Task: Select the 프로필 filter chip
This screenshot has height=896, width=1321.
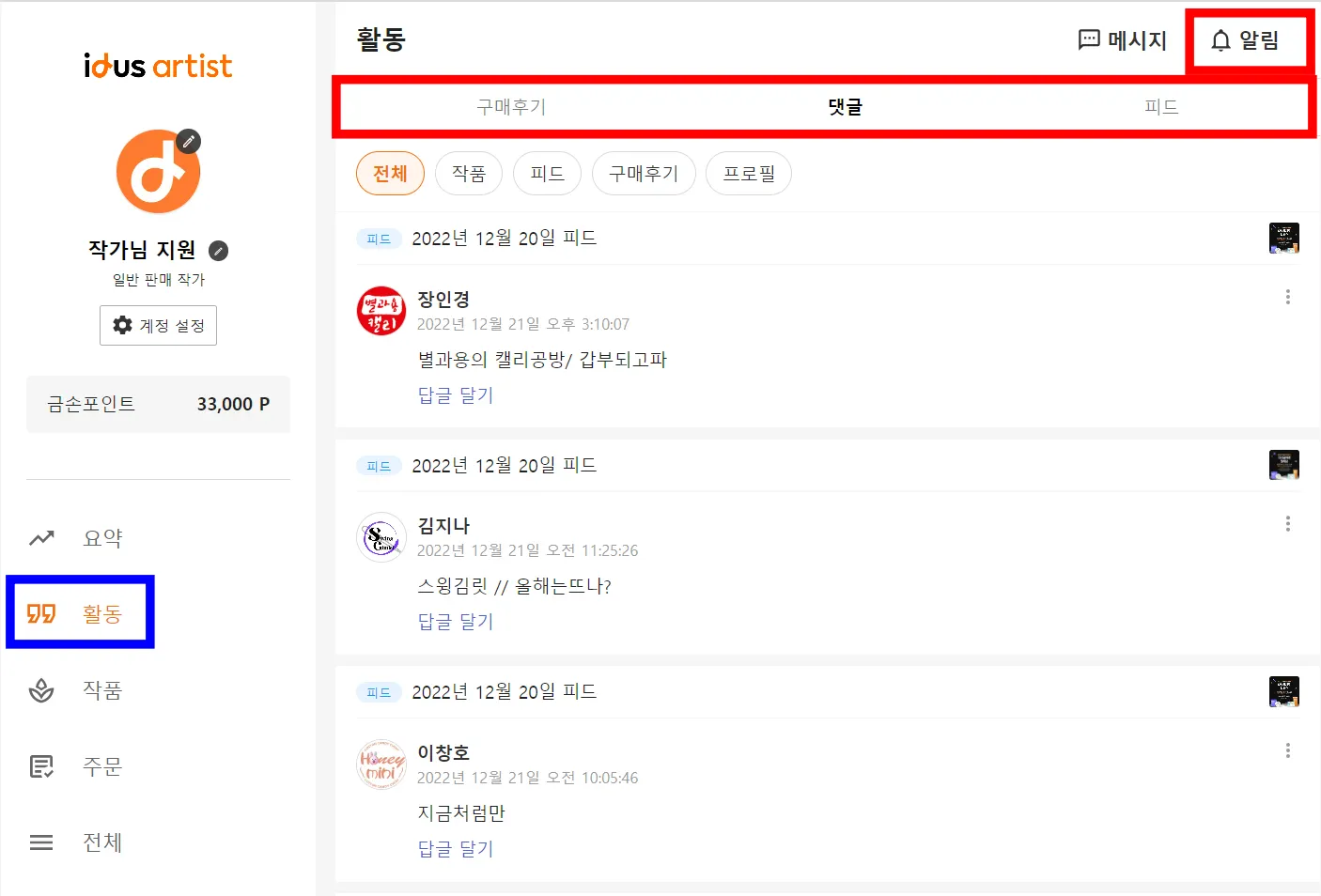Action: tap(749, 174)
